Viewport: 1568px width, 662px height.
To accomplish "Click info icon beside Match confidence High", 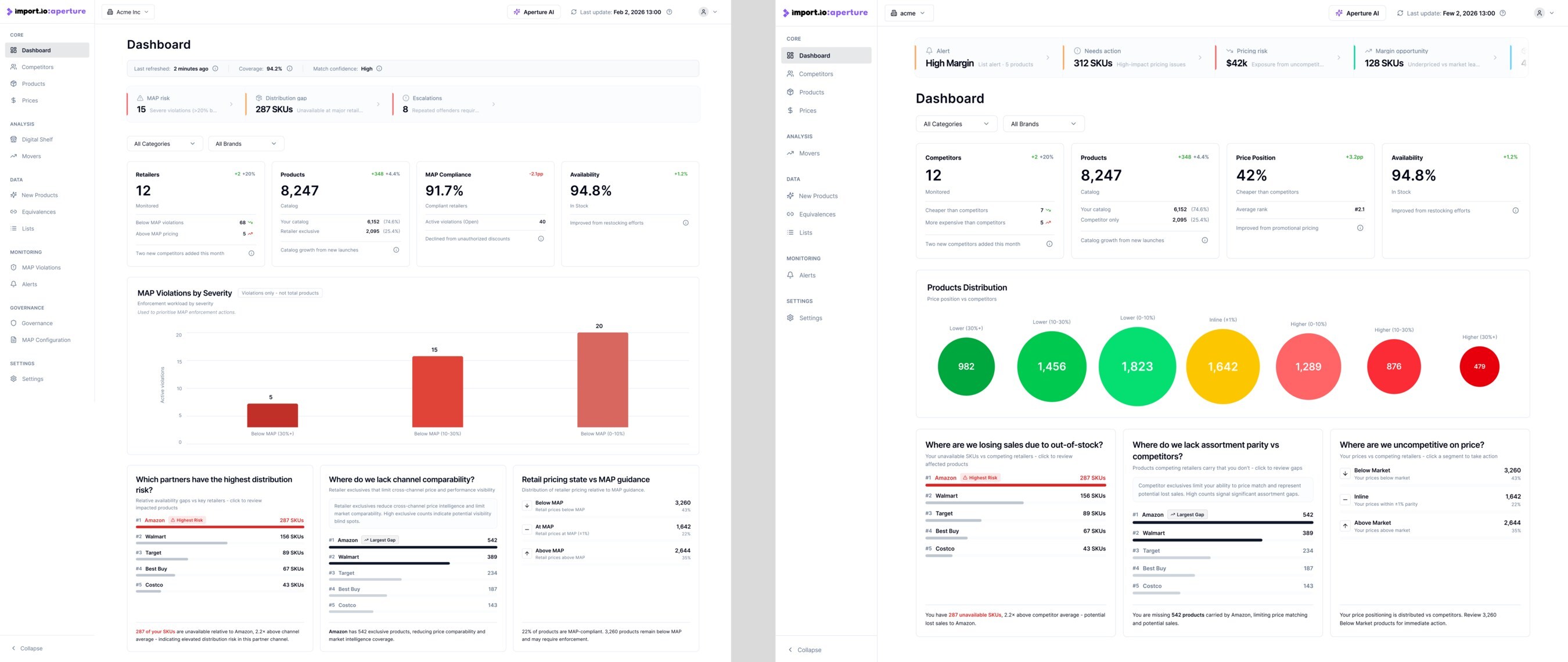I will 379,69.
